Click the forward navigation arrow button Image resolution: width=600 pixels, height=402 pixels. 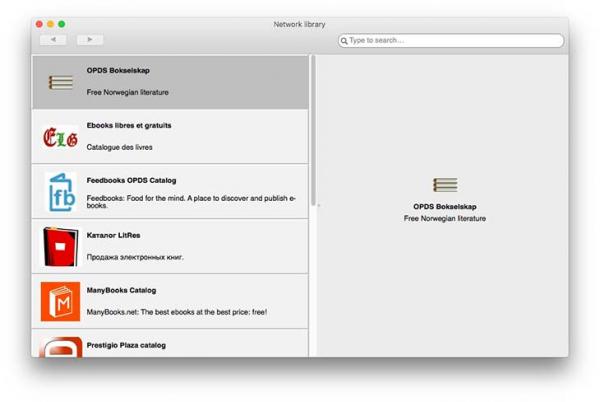(x=90, y=39)
